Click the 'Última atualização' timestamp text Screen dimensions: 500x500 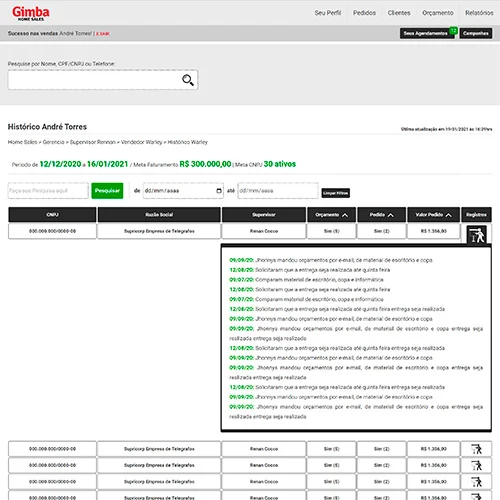click(x=446, y=129)
